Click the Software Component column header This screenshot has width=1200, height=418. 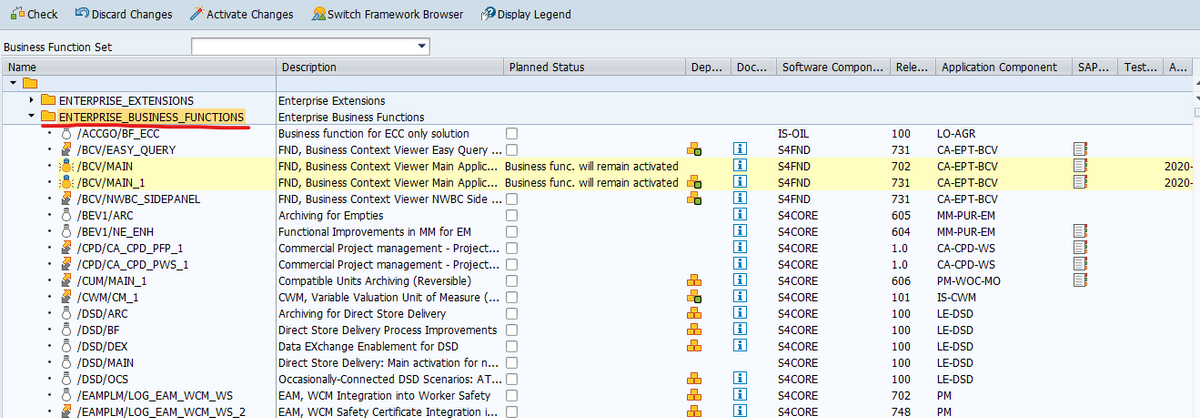pyautogui.click(x=832, y=67)
